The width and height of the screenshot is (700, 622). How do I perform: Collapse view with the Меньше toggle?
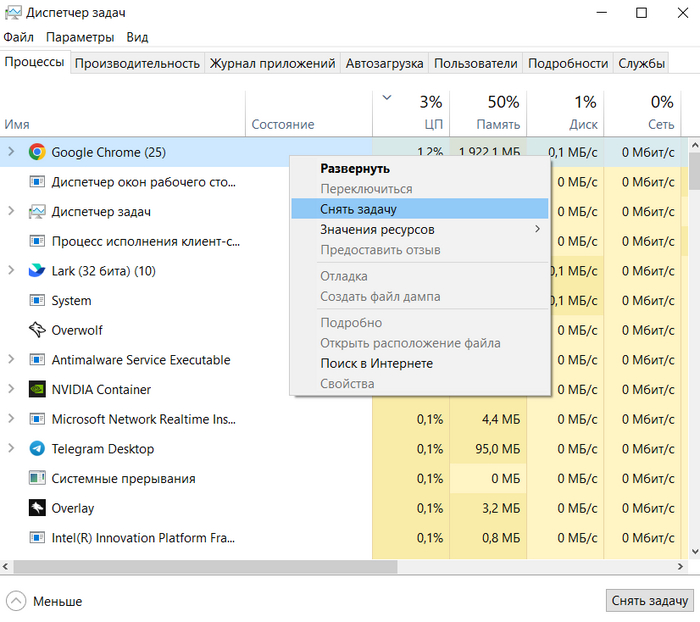click(x=45, y=601)
